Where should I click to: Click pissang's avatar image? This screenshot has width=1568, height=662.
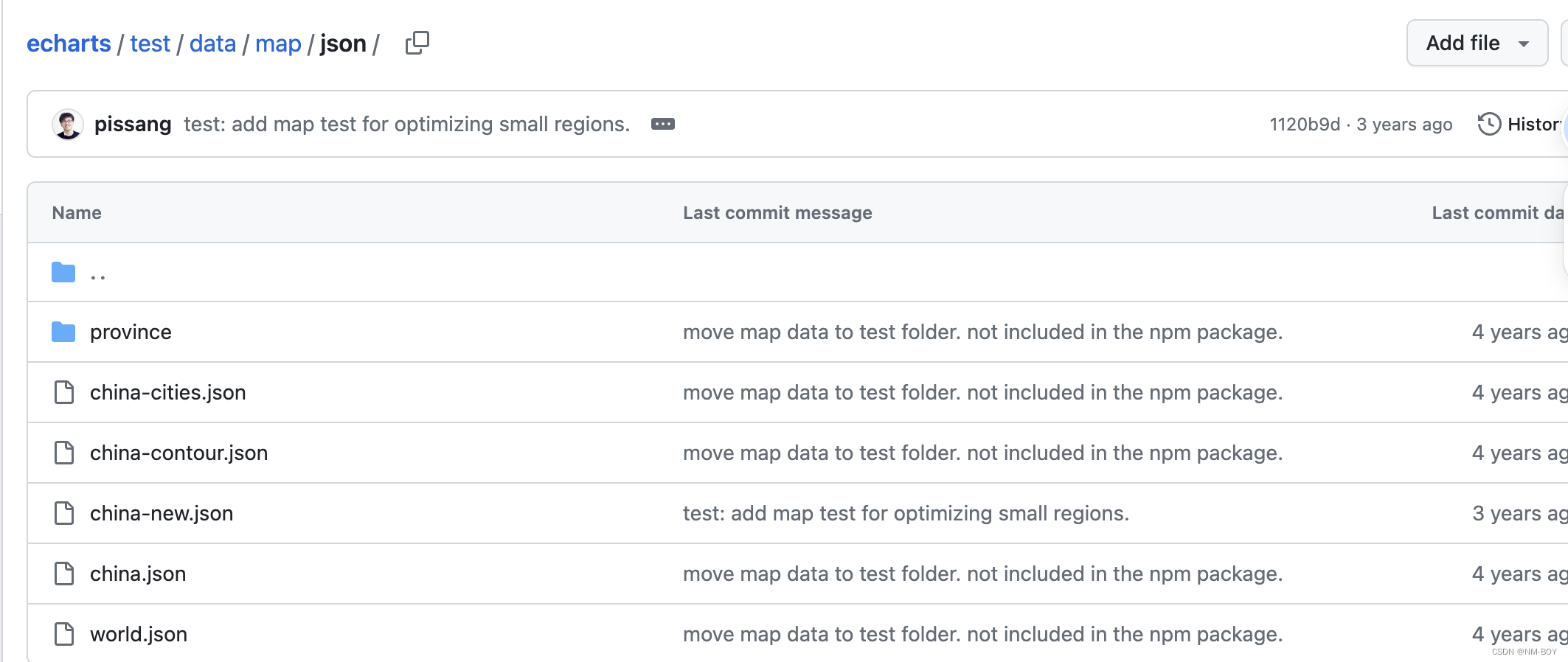68,124
